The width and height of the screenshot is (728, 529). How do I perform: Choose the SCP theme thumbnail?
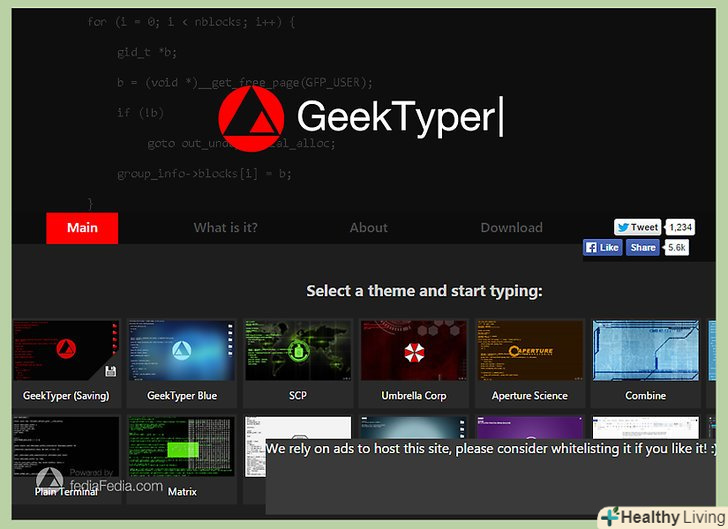(298, 351)
